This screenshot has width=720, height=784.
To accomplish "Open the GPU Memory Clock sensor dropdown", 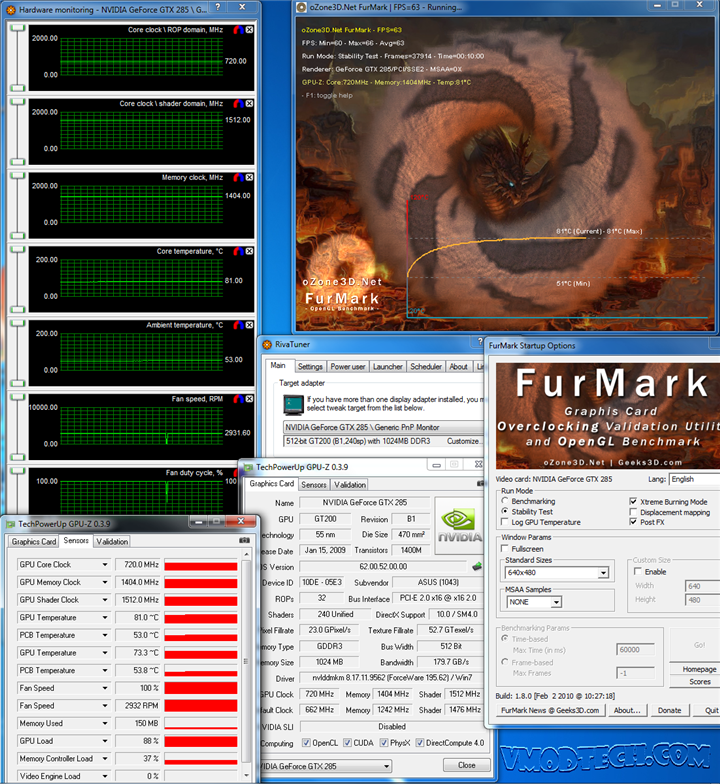I will (104, 582).
